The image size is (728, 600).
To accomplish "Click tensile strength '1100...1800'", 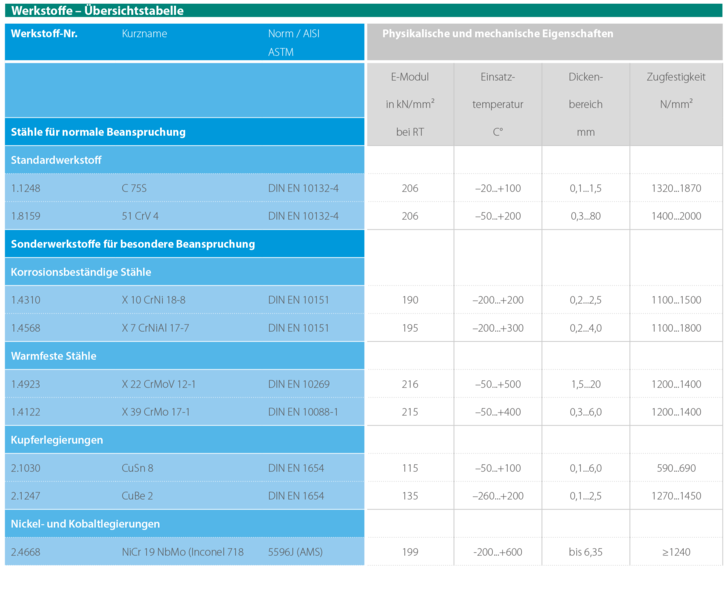I will click(x=676, y=328).
